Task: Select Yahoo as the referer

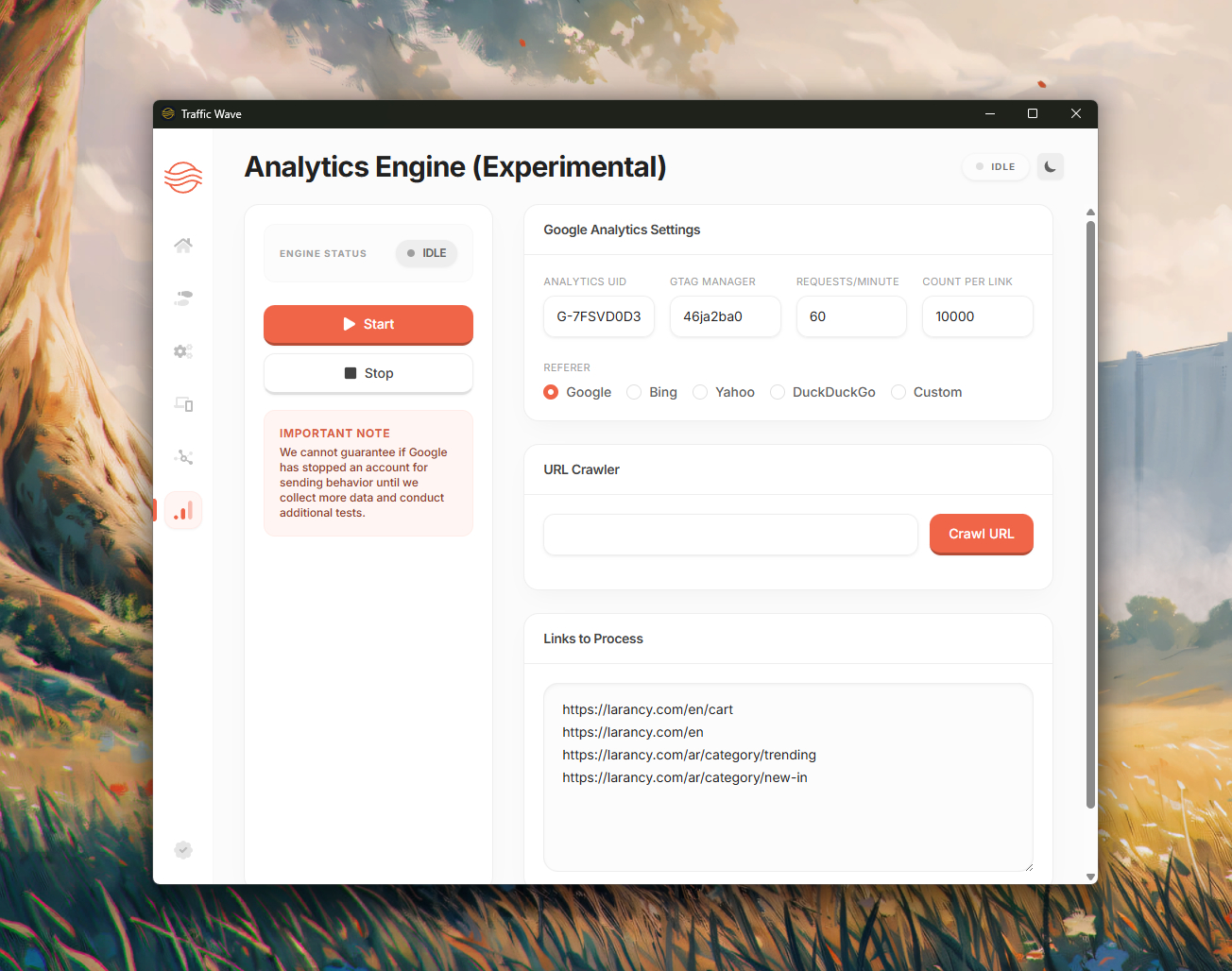Action: [700, 392]
